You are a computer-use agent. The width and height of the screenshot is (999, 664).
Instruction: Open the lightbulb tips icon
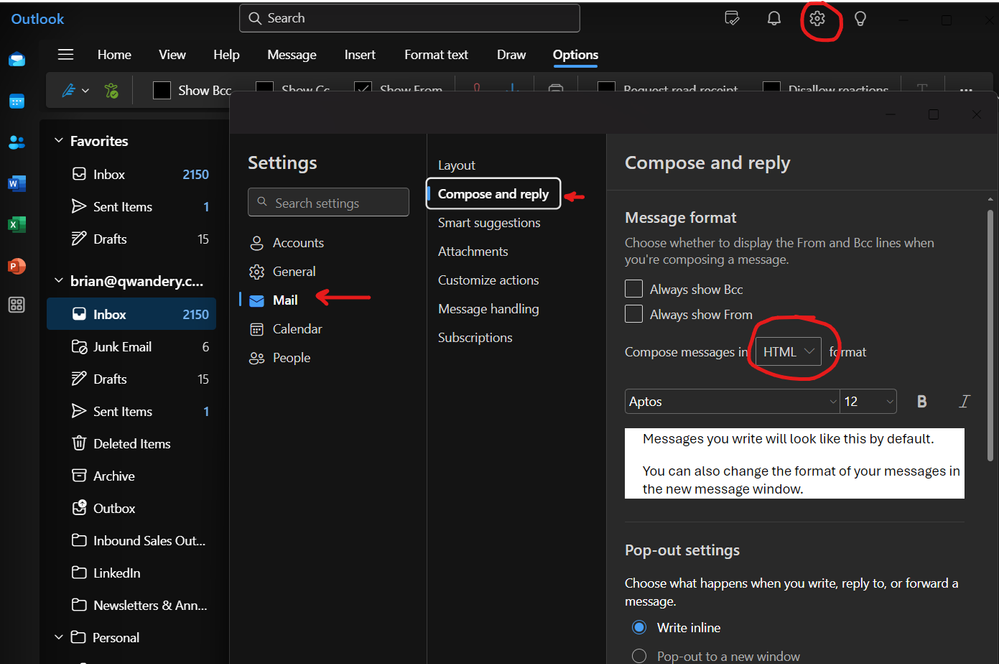click(860, 19)
